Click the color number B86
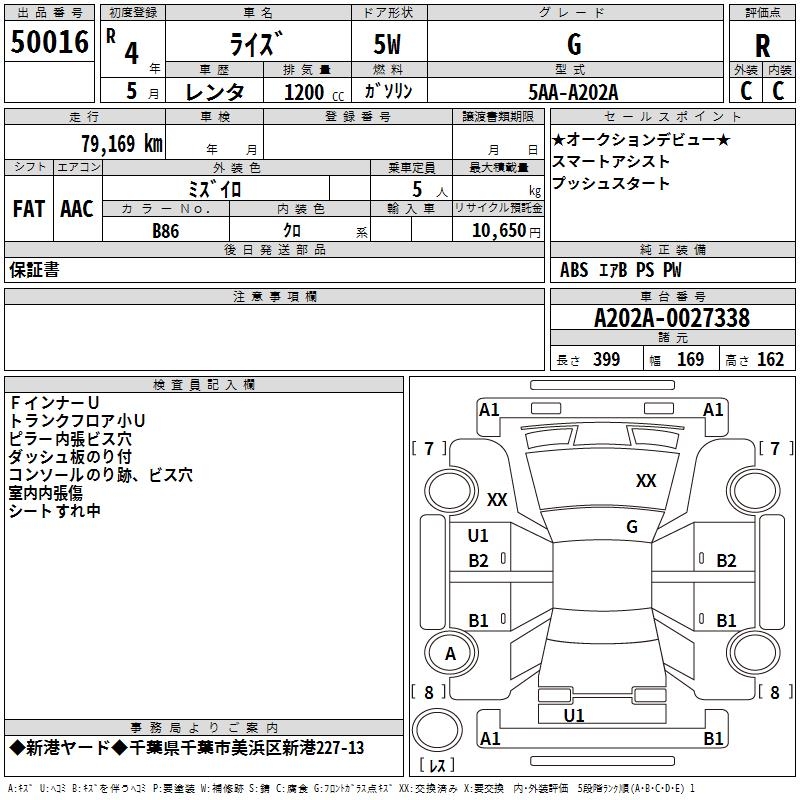Image resolution: width=800 pixels, height=800 pixels. [166, 231]
